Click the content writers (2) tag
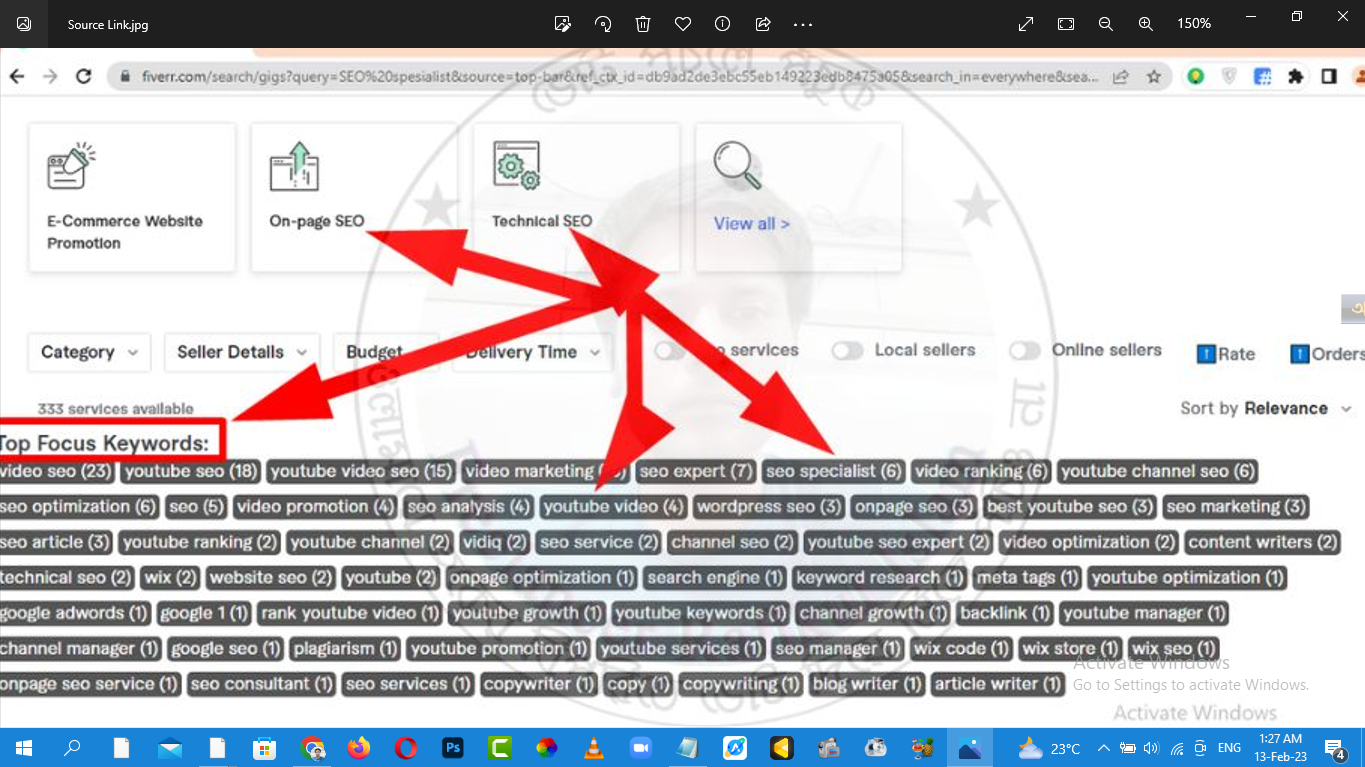The width and height of the screenshot is (1365, 767). pos(1262,542)
